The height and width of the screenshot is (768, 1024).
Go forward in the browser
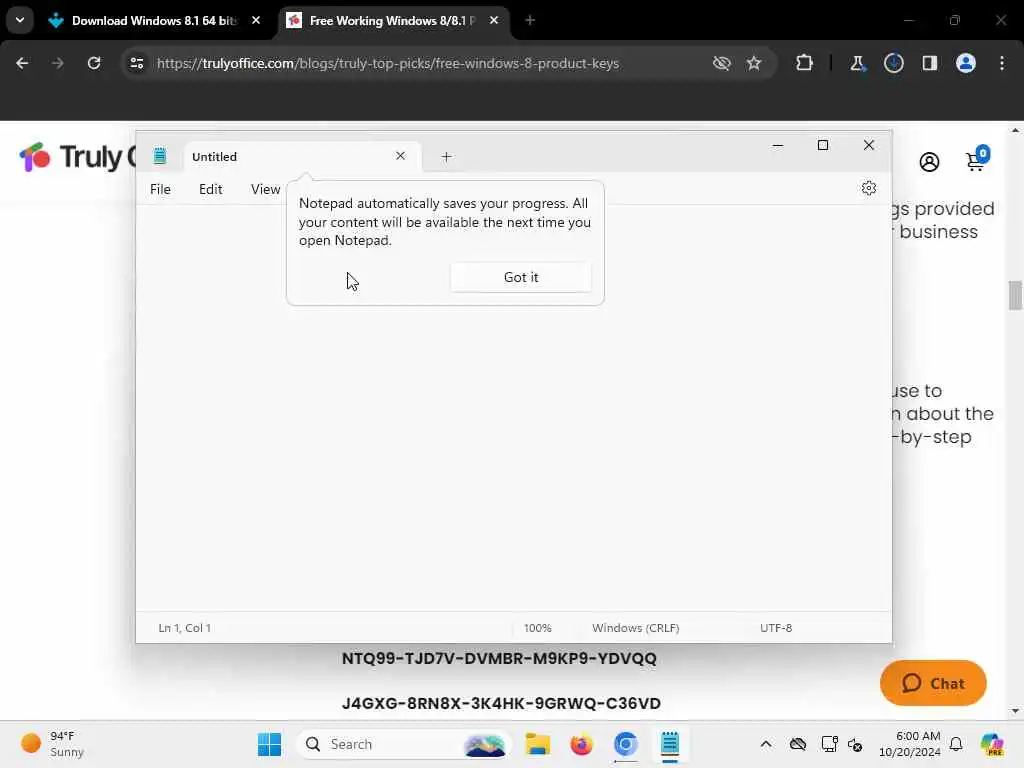click(57, 63)
